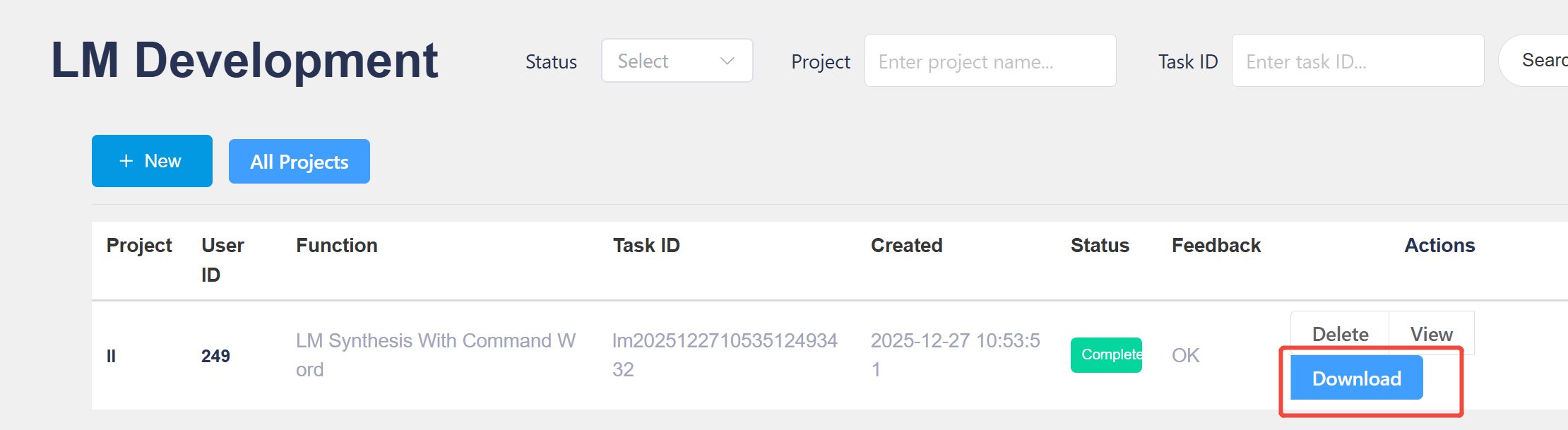Image resolution: width=1568 pixels, height=430 pixels.
Task: Show All Projects
Action: [299, 162]
